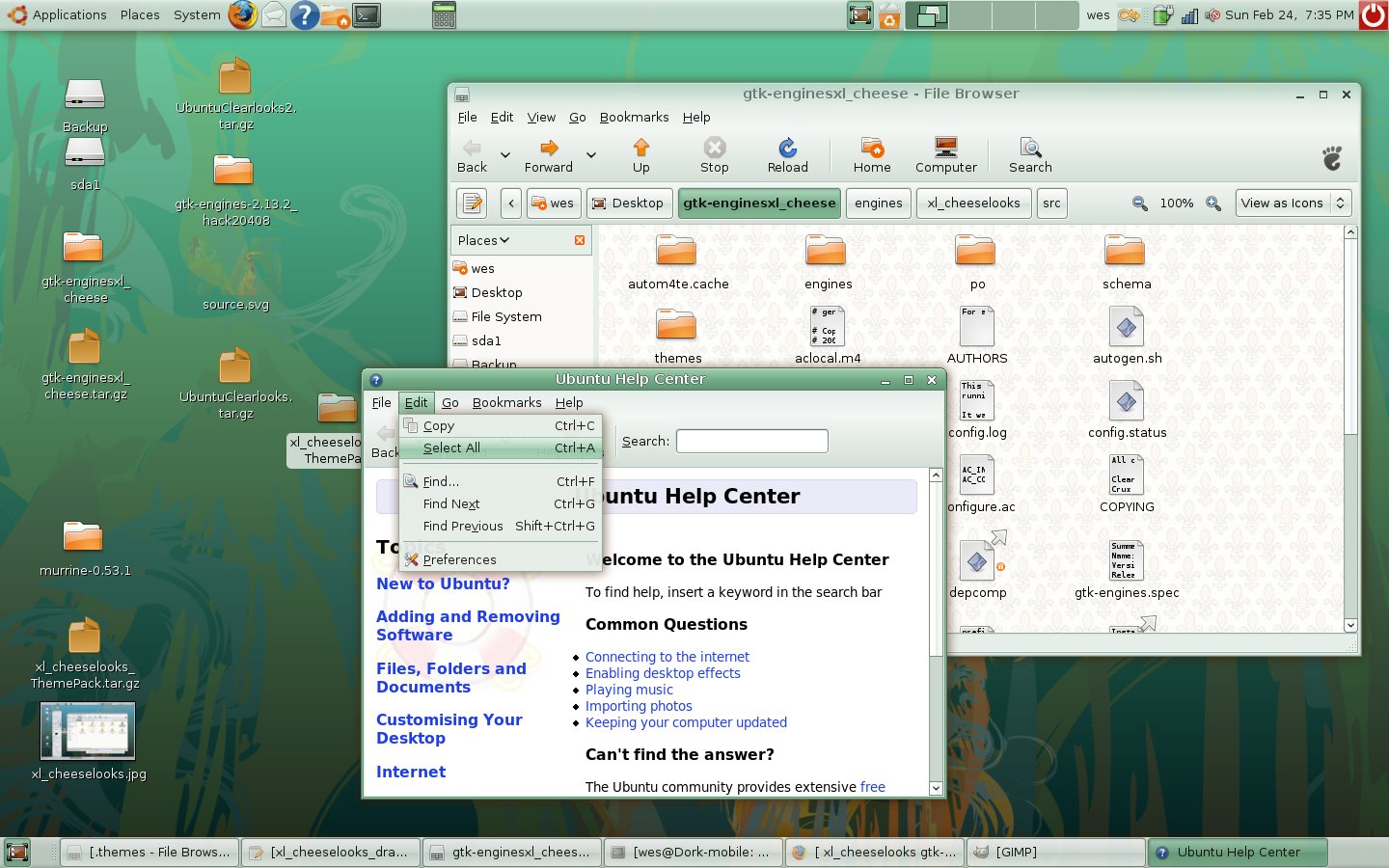The width and height of the screenshot is (1389, 868).
Task: Open Keeping your computer updated link
Action: 686,722
